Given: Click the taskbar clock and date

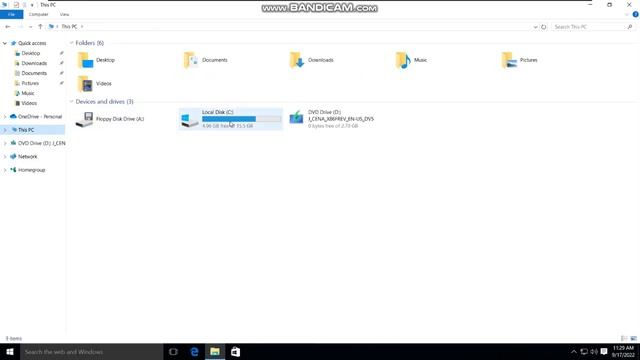Looking at the screenshot, I should 623,351.
